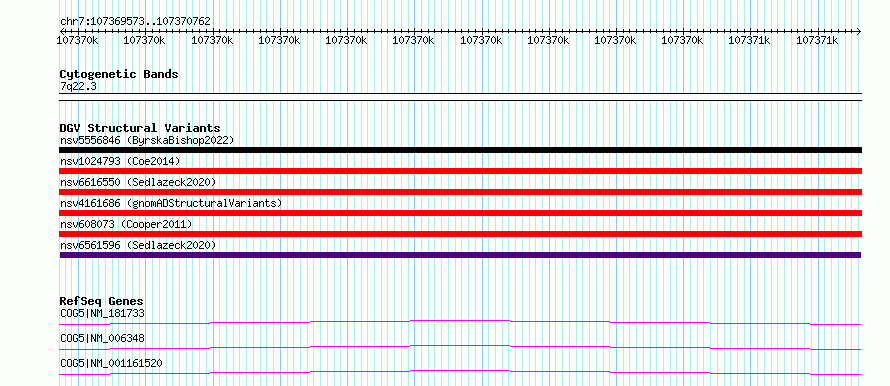The width and height of the screenshot is (890, 386).
Task: Open variant nsv6616550 (Sedlazeck2020) label
Action: (x=138, y=182)
